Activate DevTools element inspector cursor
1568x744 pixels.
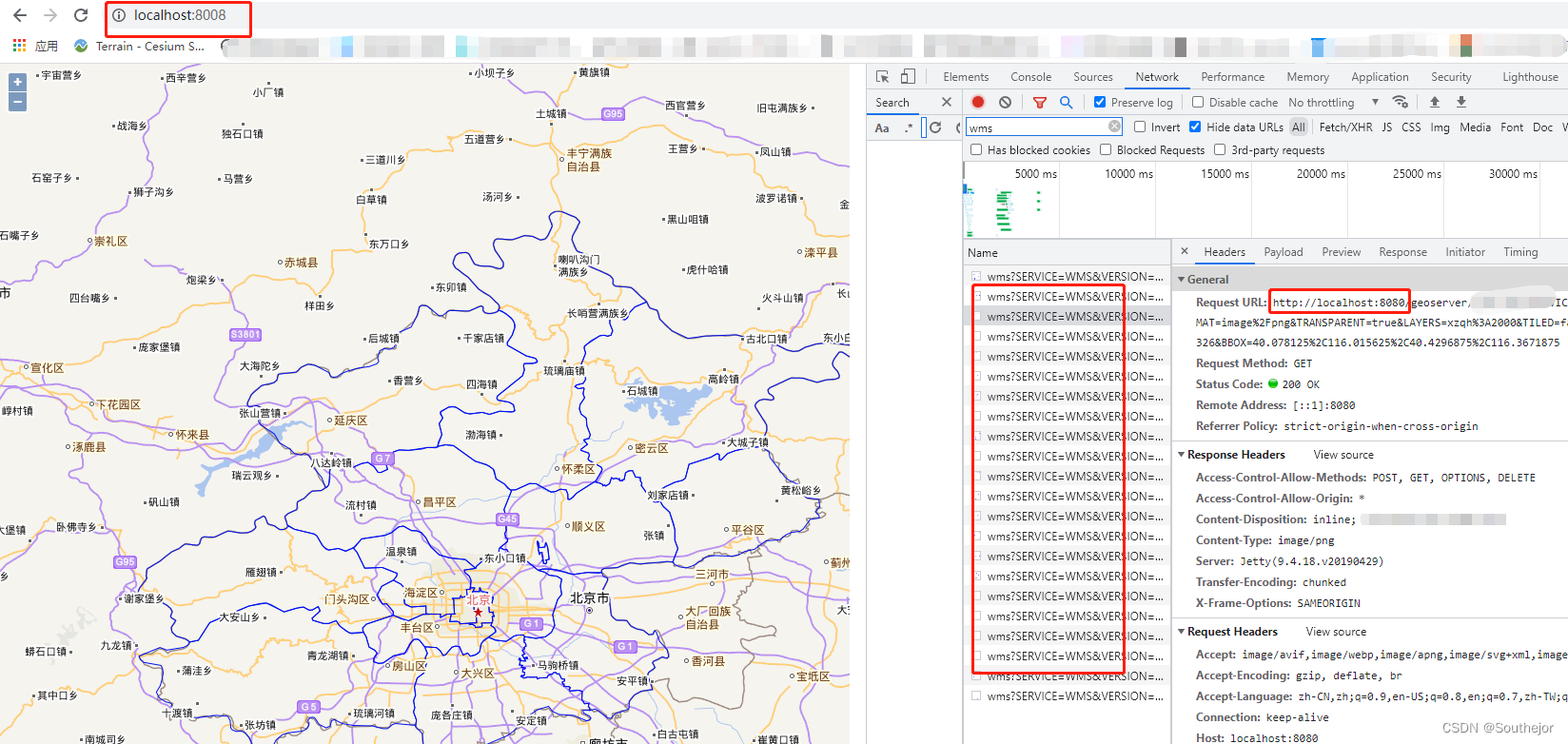click(x=883, y=77)
